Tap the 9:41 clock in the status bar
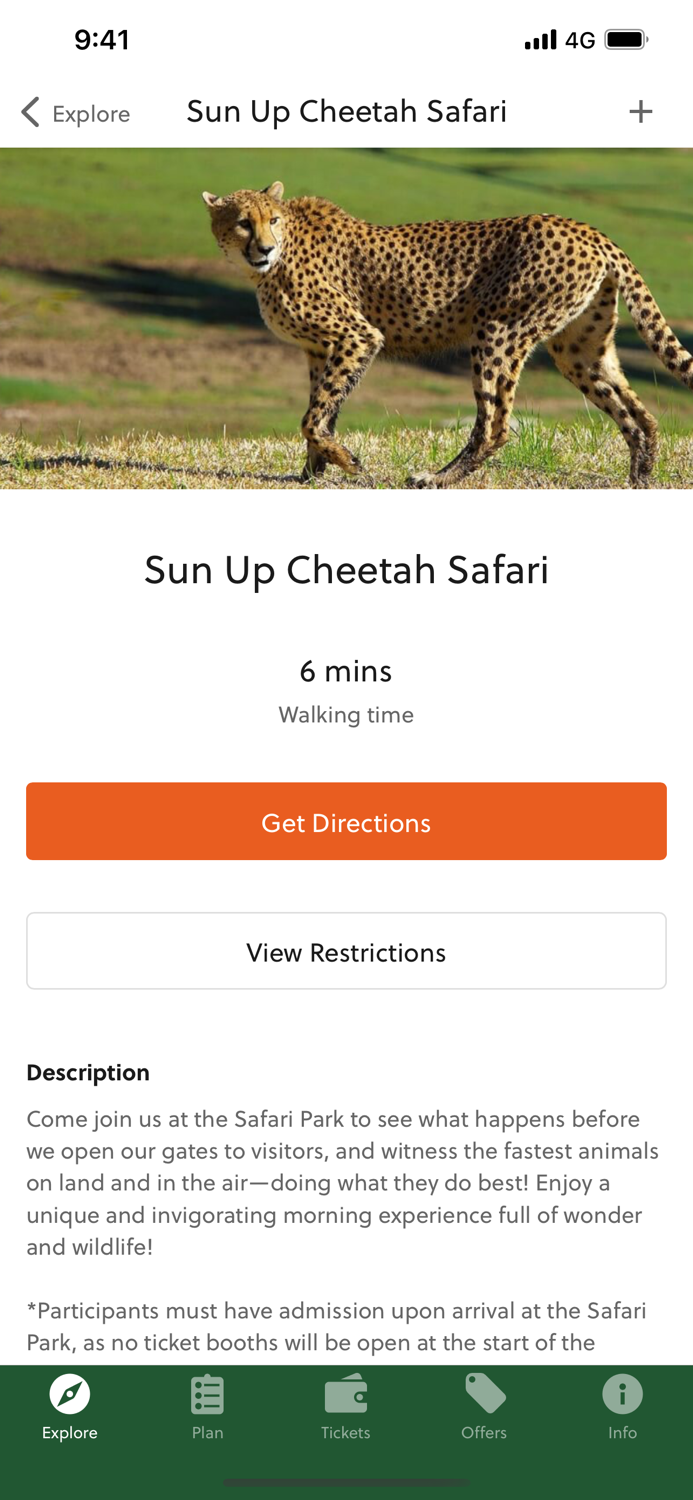693x1500 pixels. pos(103,40)
